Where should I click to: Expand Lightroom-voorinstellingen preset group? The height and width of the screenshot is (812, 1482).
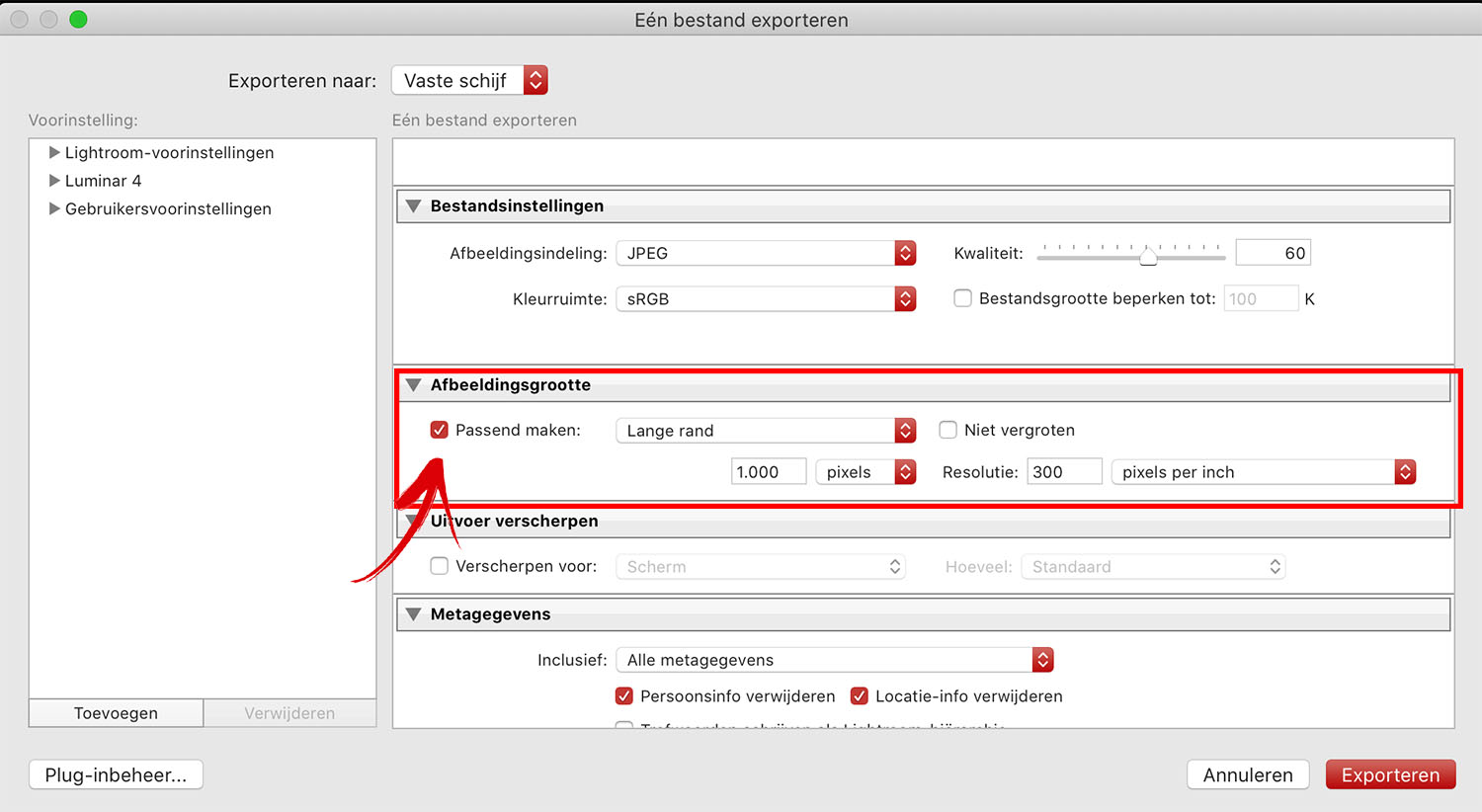[55, 152]
